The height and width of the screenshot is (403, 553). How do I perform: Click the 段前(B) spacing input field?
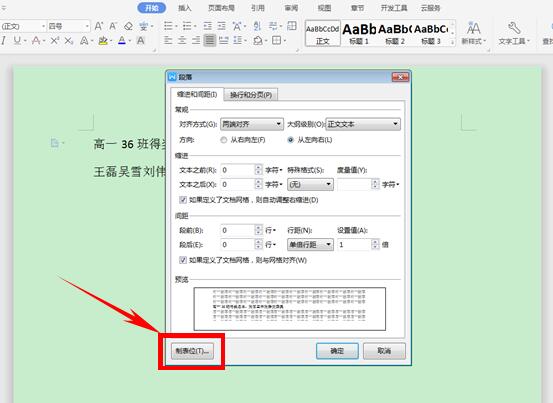238,230
